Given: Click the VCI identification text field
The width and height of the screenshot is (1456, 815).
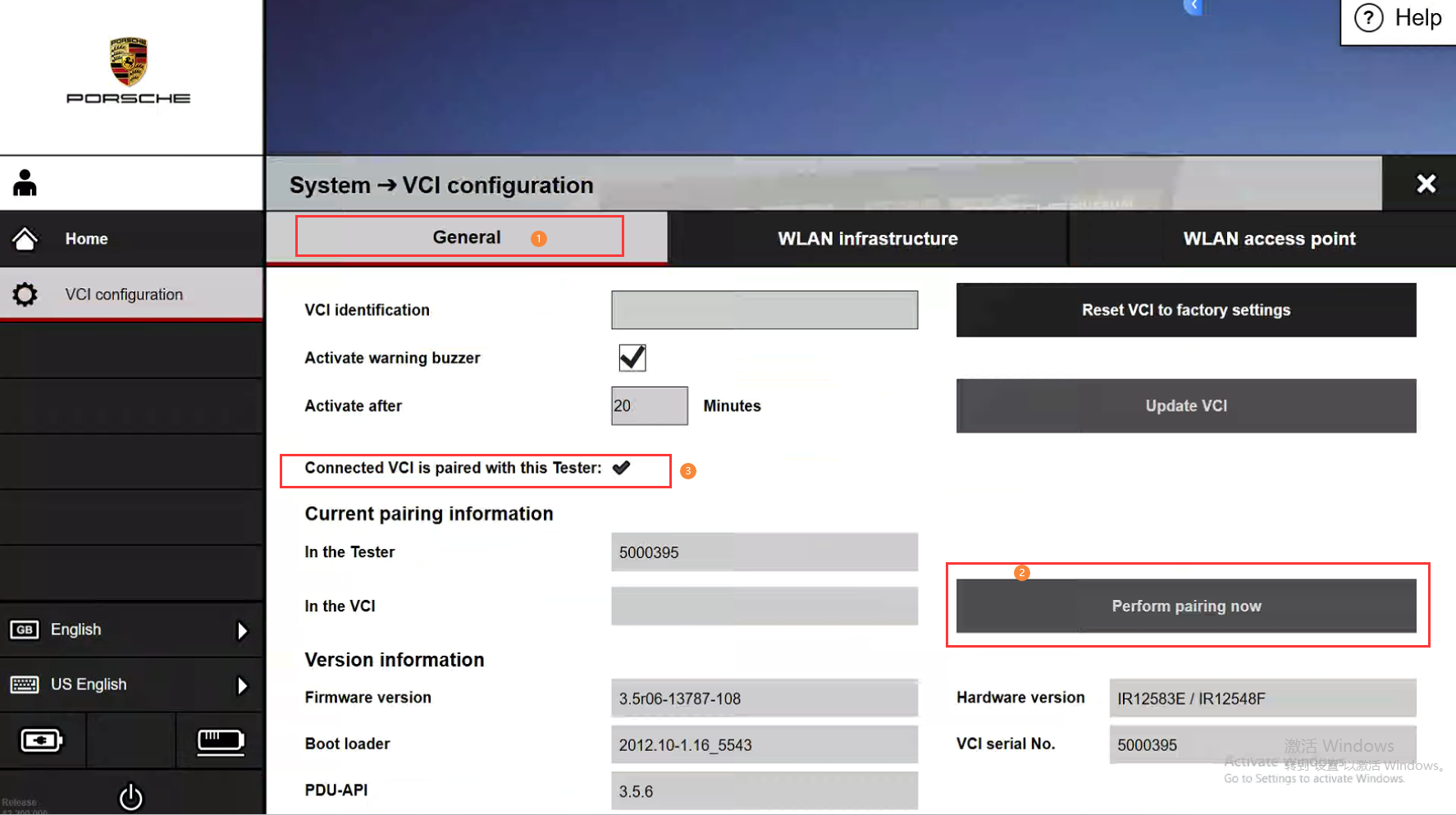Looking at the screenshot, I should tap(764, 310).
